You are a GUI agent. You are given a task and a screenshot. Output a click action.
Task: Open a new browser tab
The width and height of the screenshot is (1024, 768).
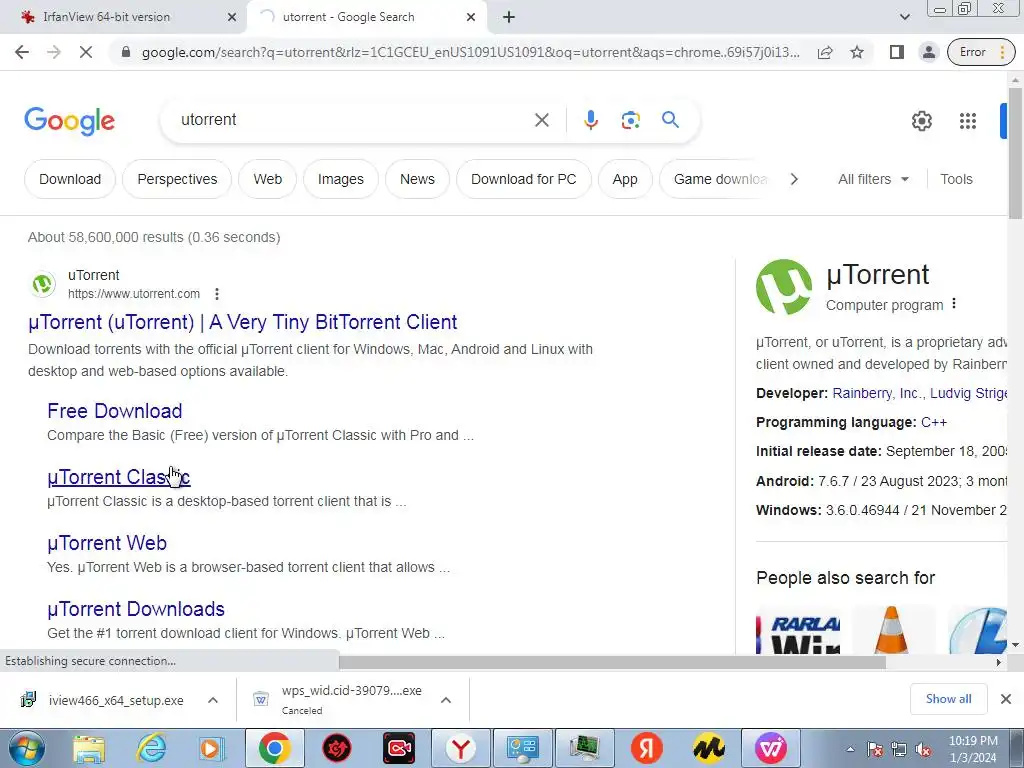[x=509, y=17]
